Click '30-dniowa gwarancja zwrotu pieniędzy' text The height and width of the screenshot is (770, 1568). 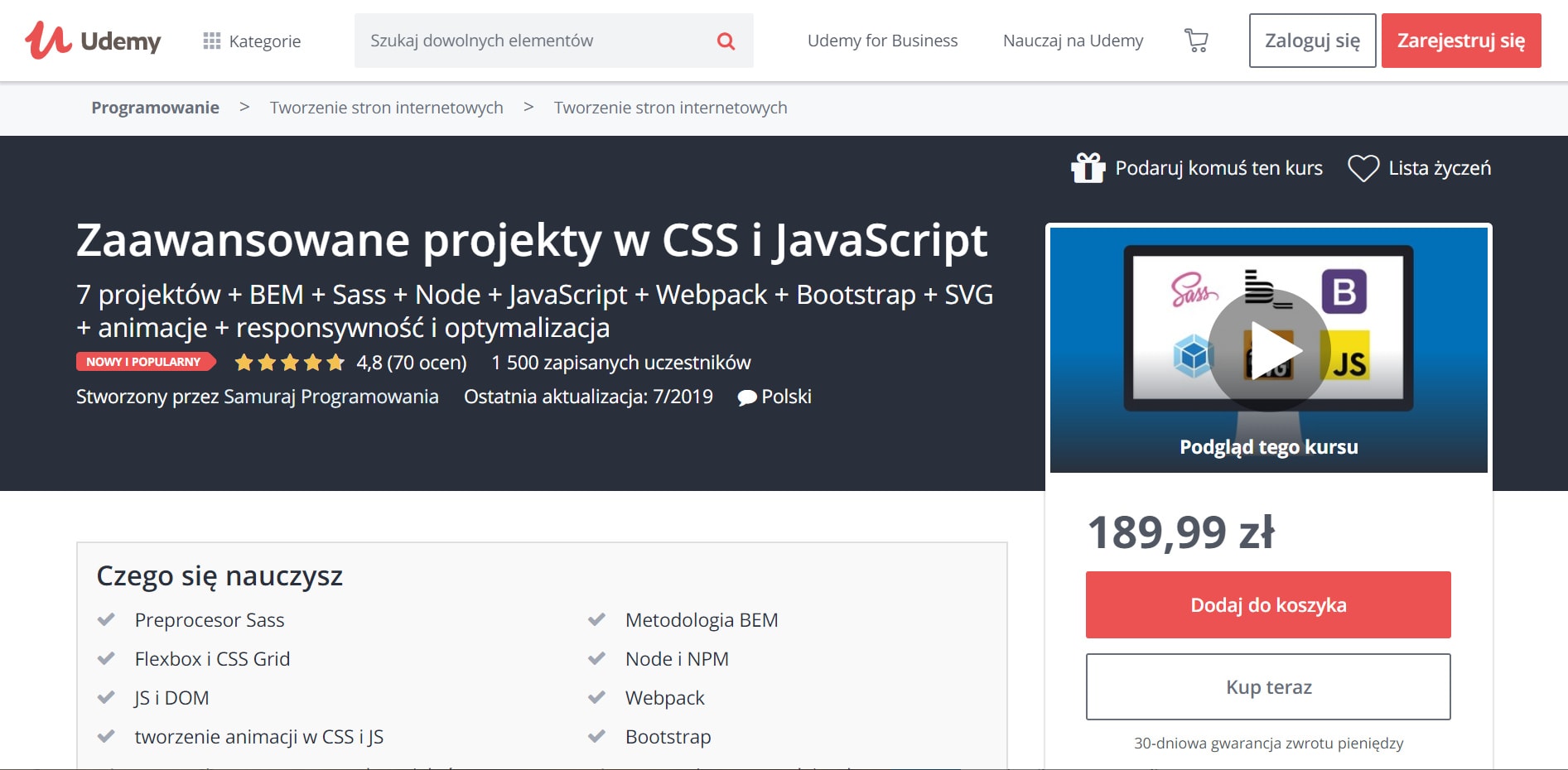coord(1268,744)
